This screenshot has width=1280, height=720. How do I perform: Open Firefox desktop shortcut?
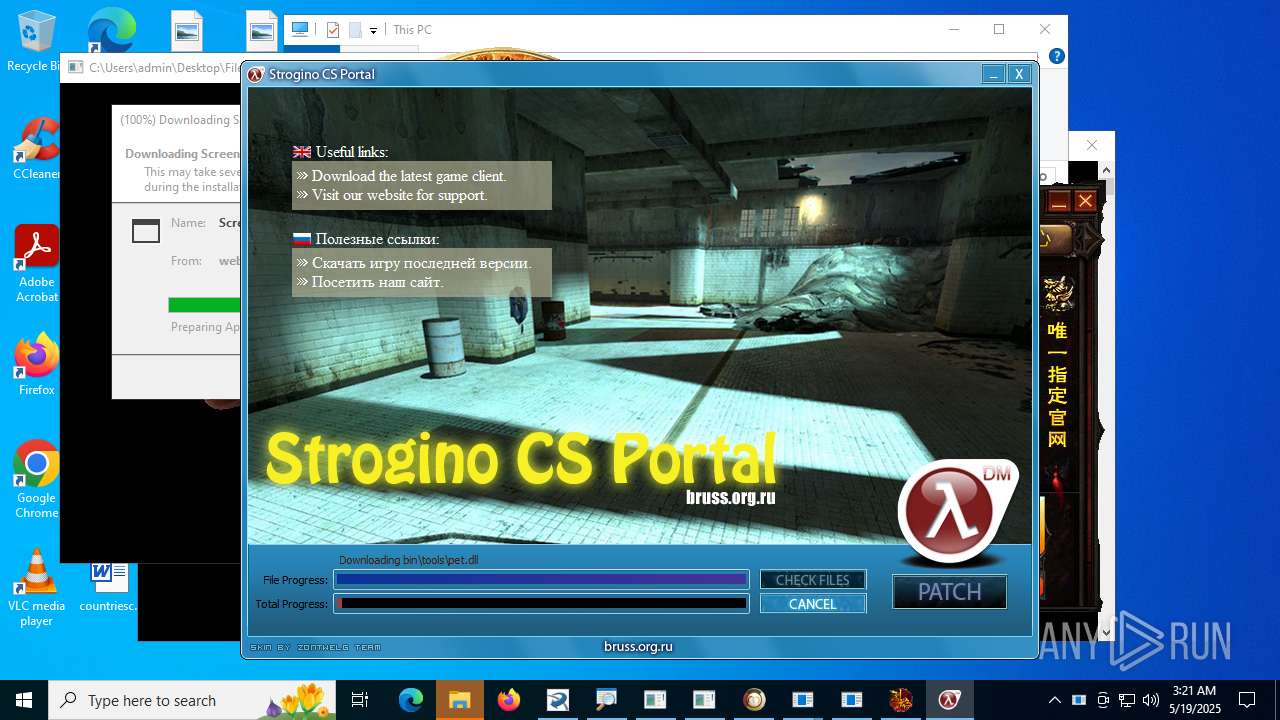tap(37, 364)
